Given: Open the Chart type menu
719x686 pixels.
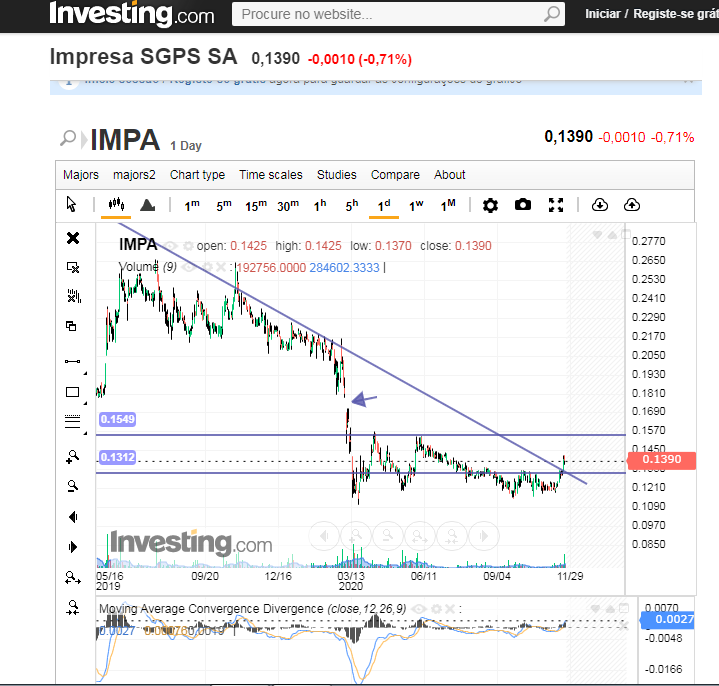Looking at the screenshot, I should 197,175.
